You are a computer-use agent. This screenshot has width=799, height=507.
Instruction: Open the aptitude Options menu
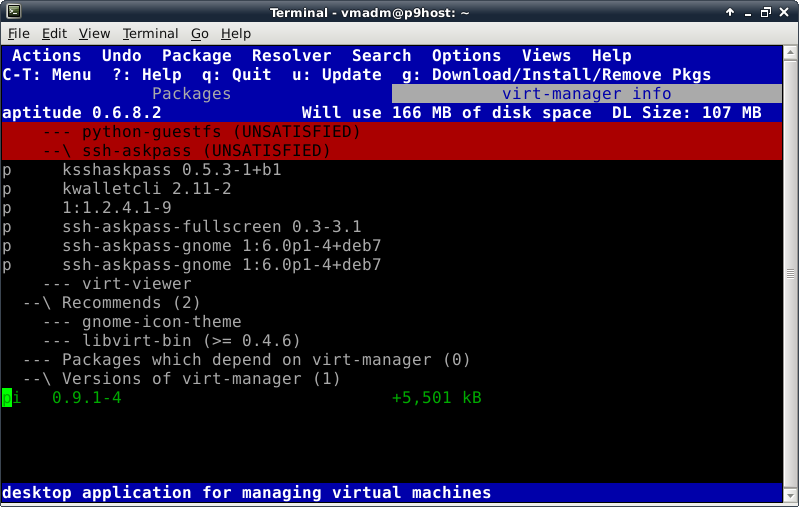click(466, 56)
